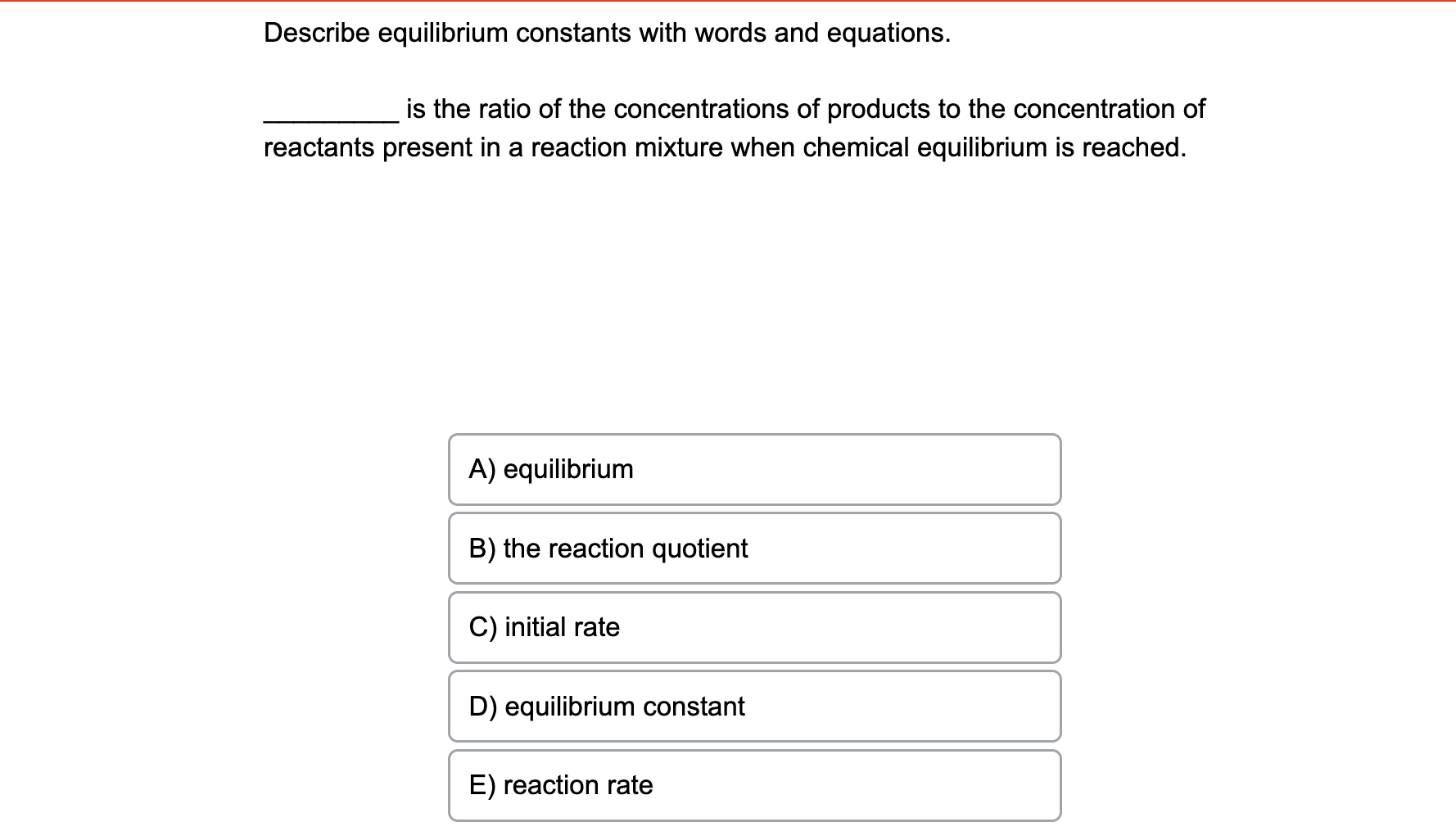Choose the middle answer choice
Viewport: 1456px width, 840px height.
pyautogui.click(x=753, y=626)
